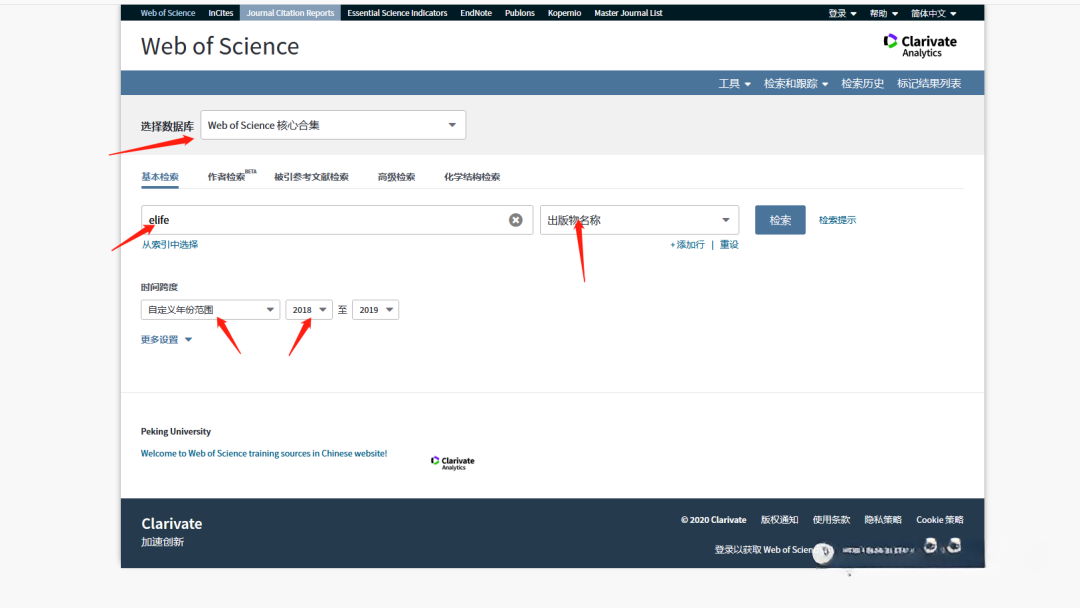
Task: Open Master Journal List in the top bar
Action: (628, 13)
